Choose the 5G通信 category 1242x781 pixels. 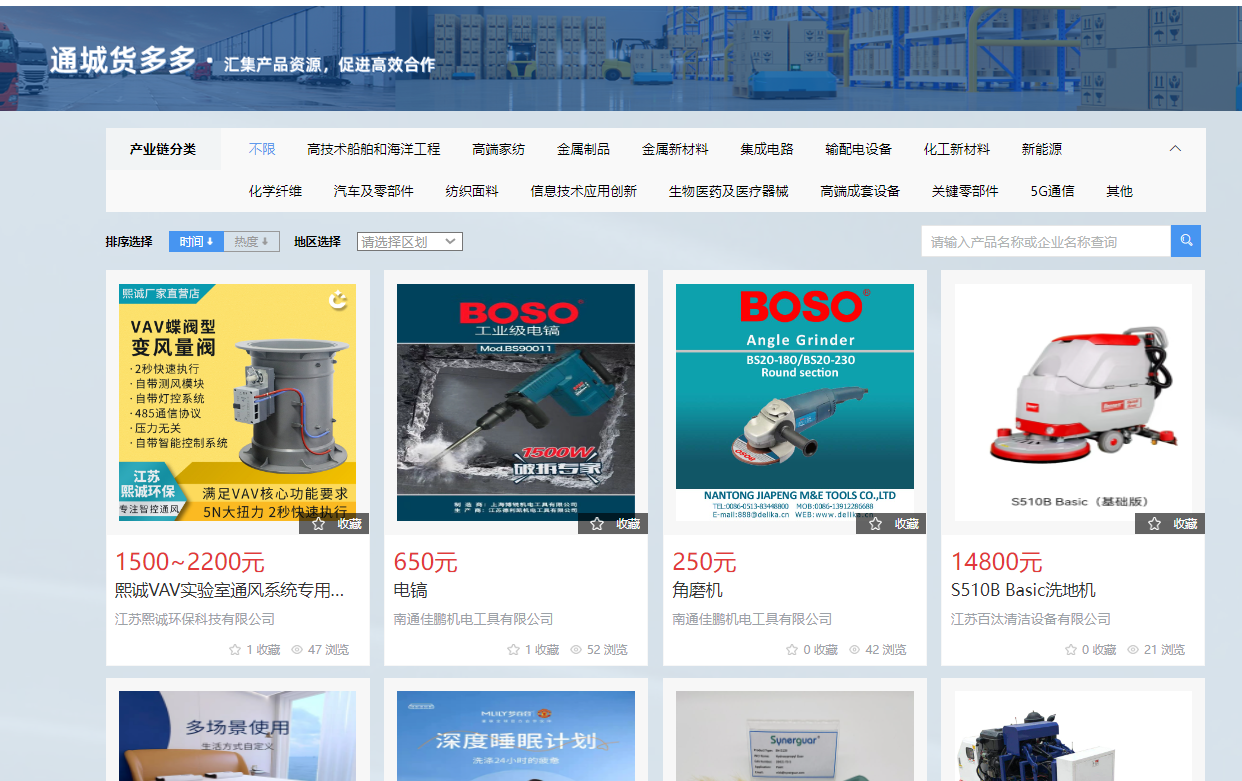(x=1052, y=191)
